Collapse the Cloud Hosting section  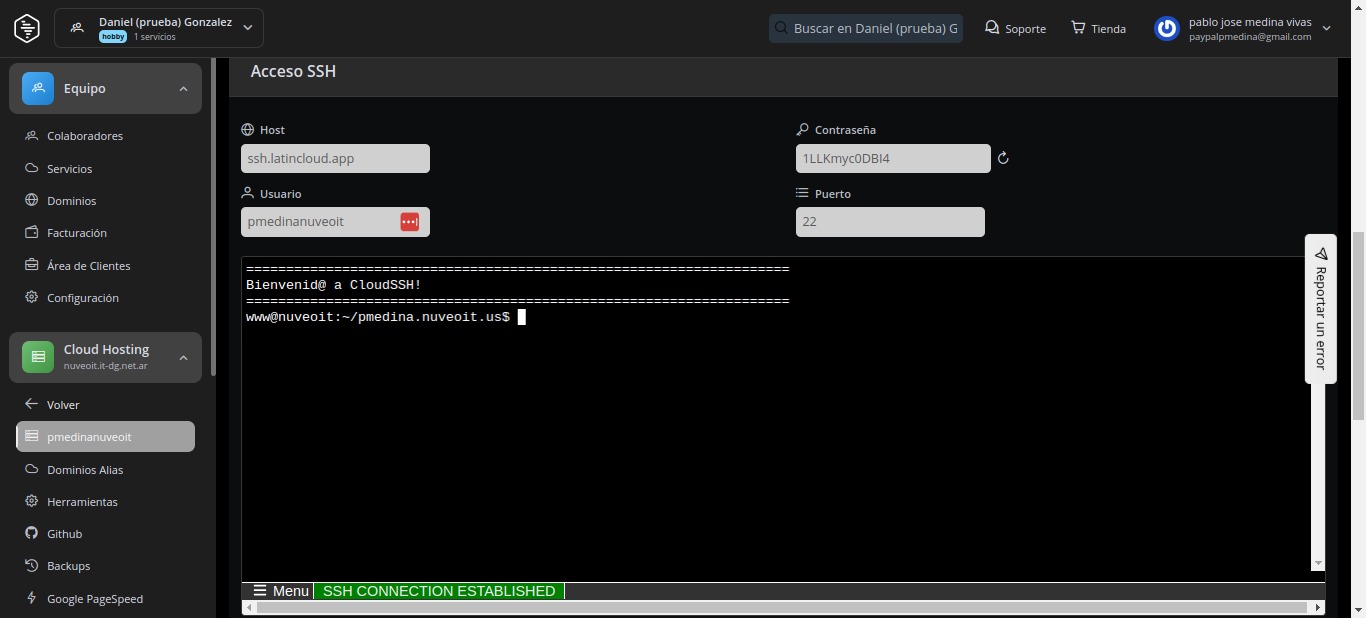(x=183, y=358)
